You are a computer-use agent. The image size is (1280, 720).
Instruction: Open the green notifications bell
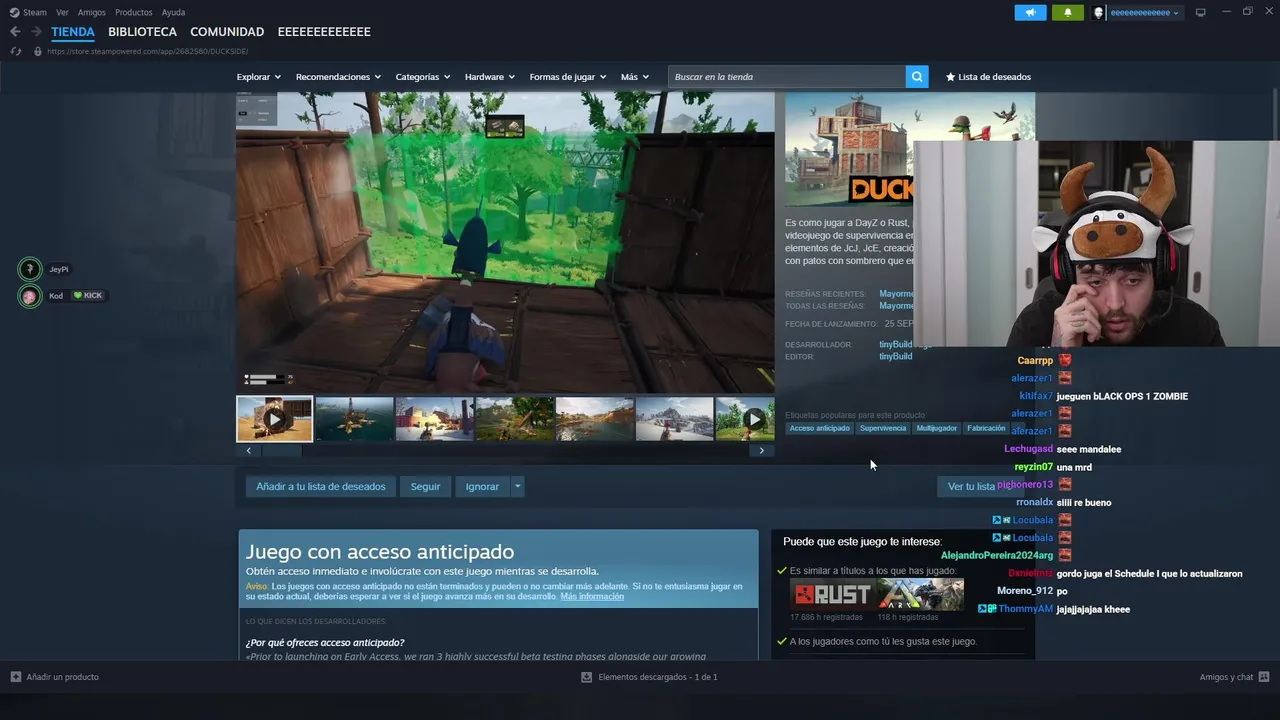pyautogui.click(x=1067, y=12)
